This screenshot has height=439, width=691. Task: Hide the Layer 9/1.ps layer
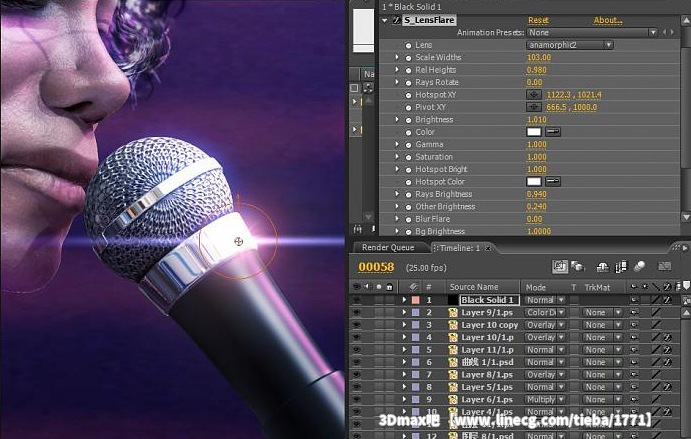(x=357, y=313)
